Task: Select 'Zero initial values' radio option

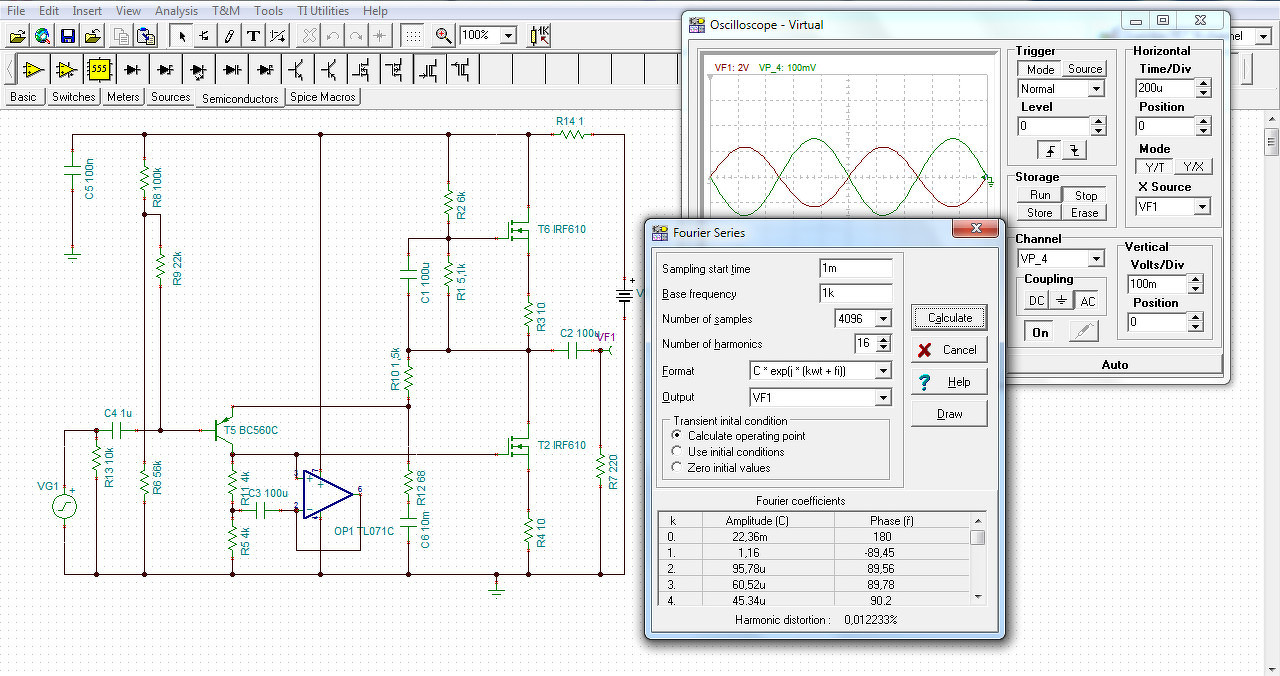Action: point(678,468)
